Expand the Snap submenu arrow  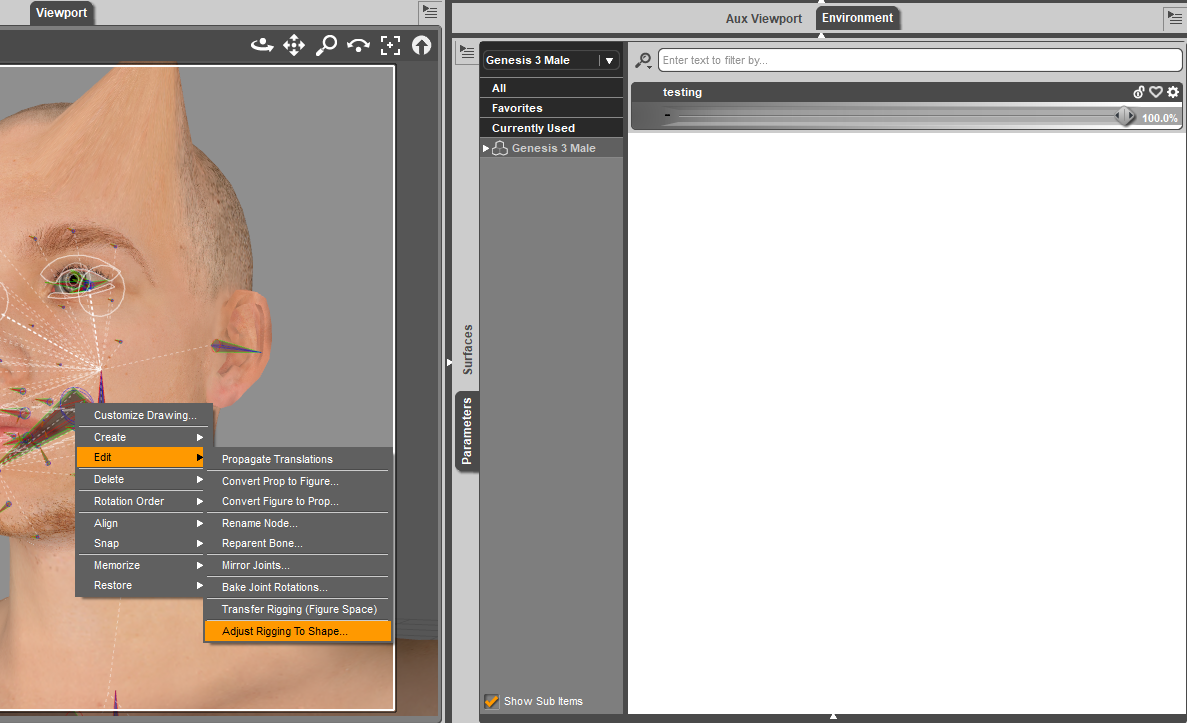click(x=200, y=543)
